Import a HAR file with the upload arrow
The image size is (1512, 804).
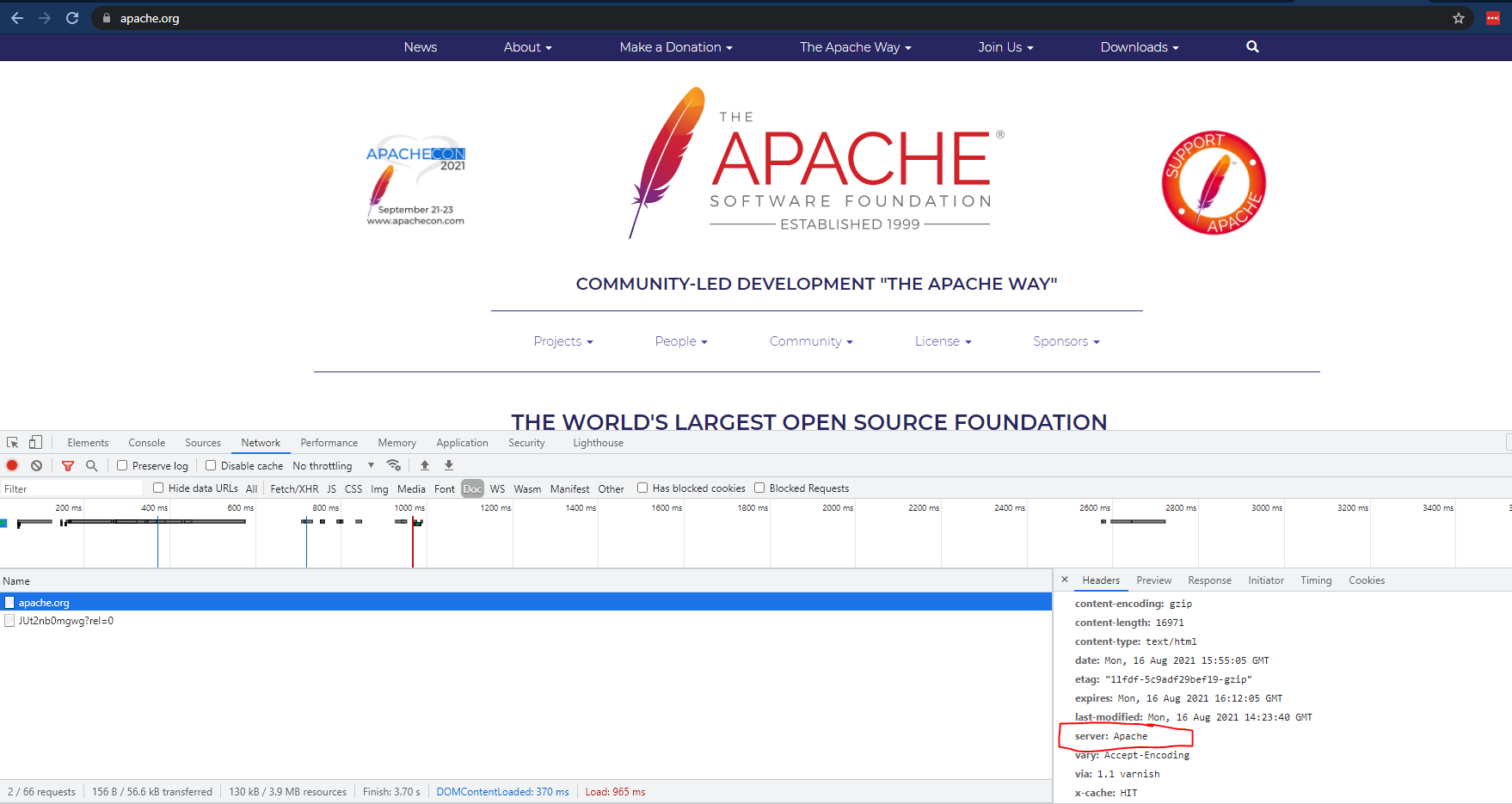tap(425, 465)
